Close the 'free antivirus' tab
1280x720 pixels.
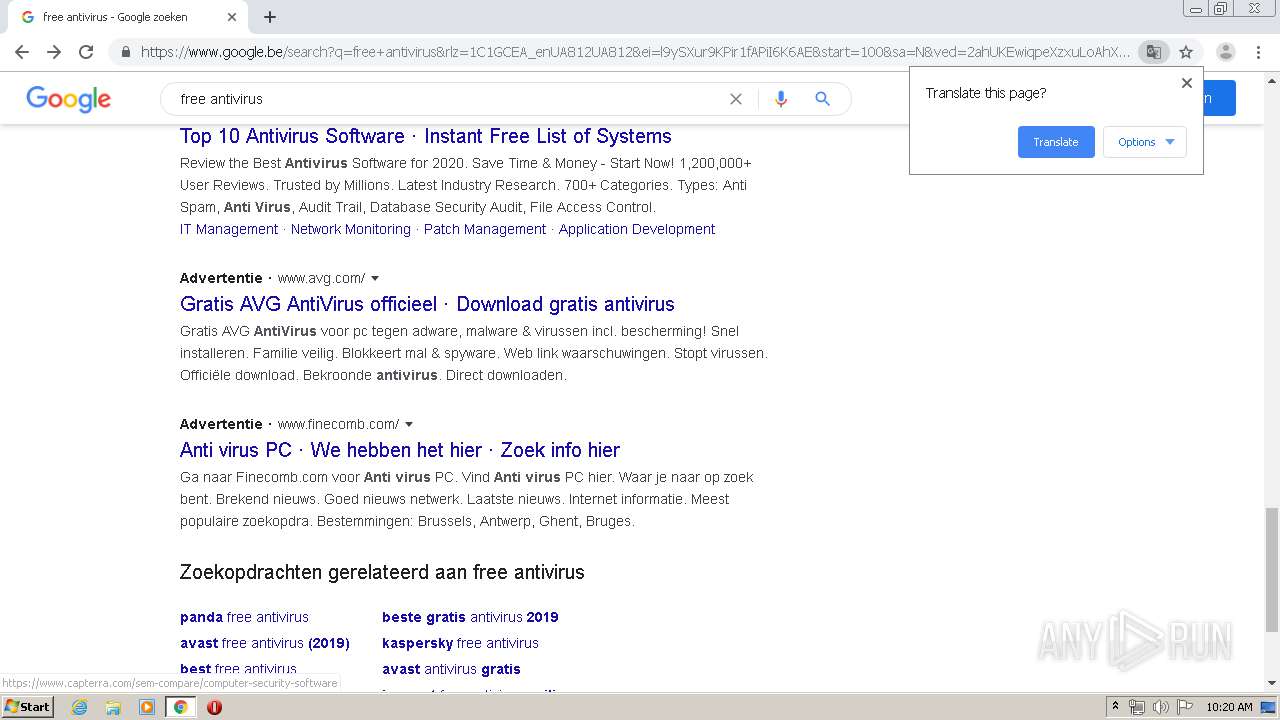(232, 17)
